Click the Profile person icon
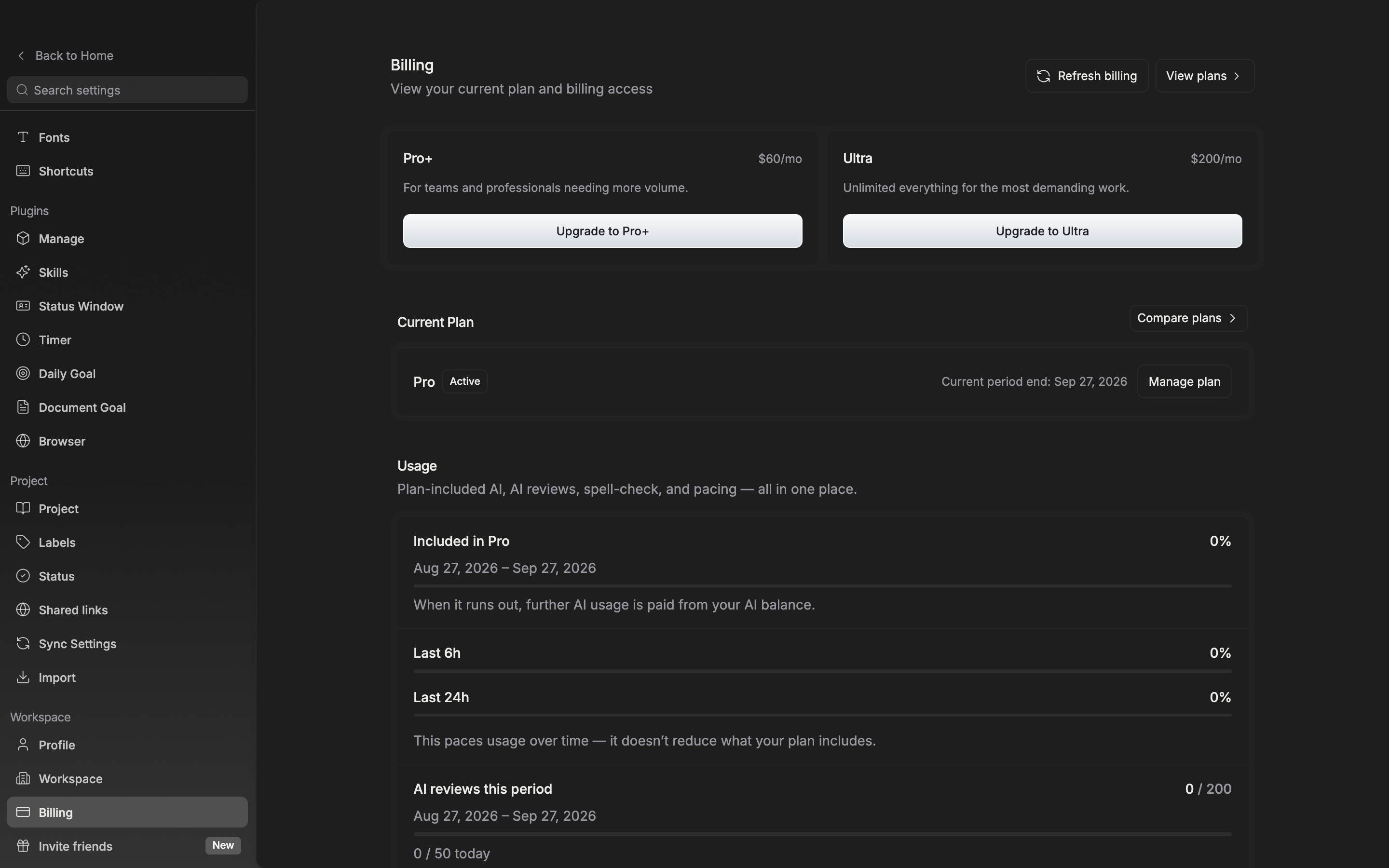Image resolution: width=1389 pixels, height=868 pixels. pyautogui.click(x=23, y=745)
